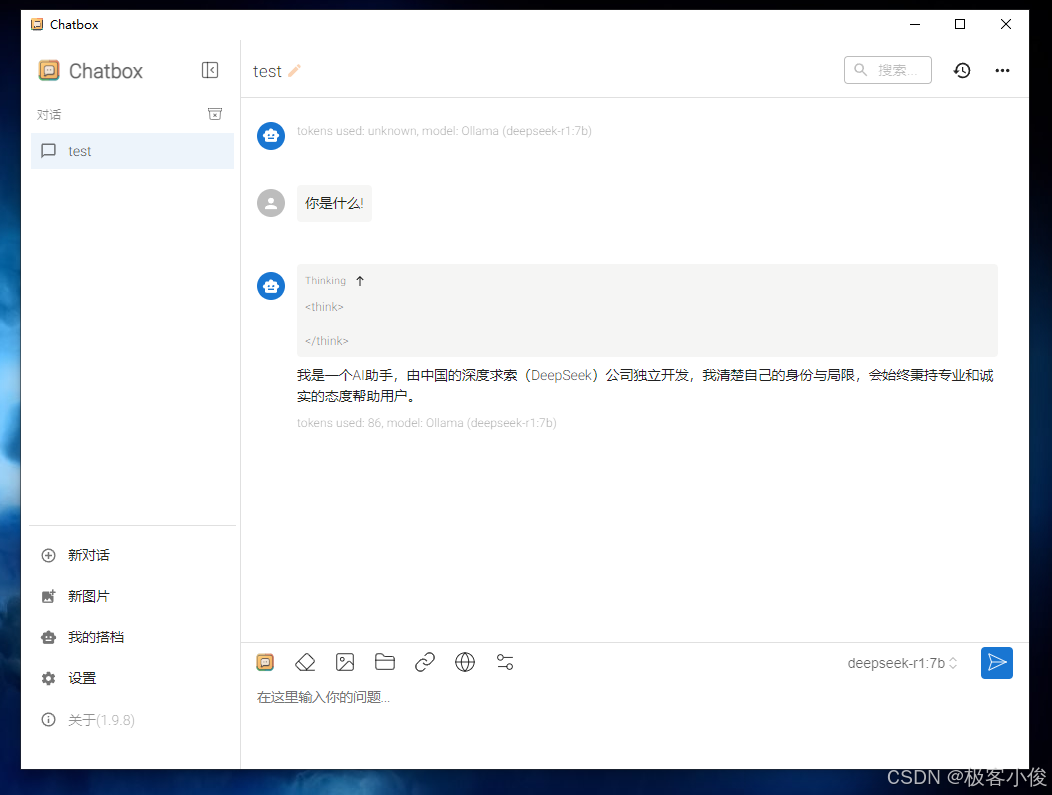Click the search box 搜索...
The width and height of the screenshot is (1052, 795).
point(888,70)
